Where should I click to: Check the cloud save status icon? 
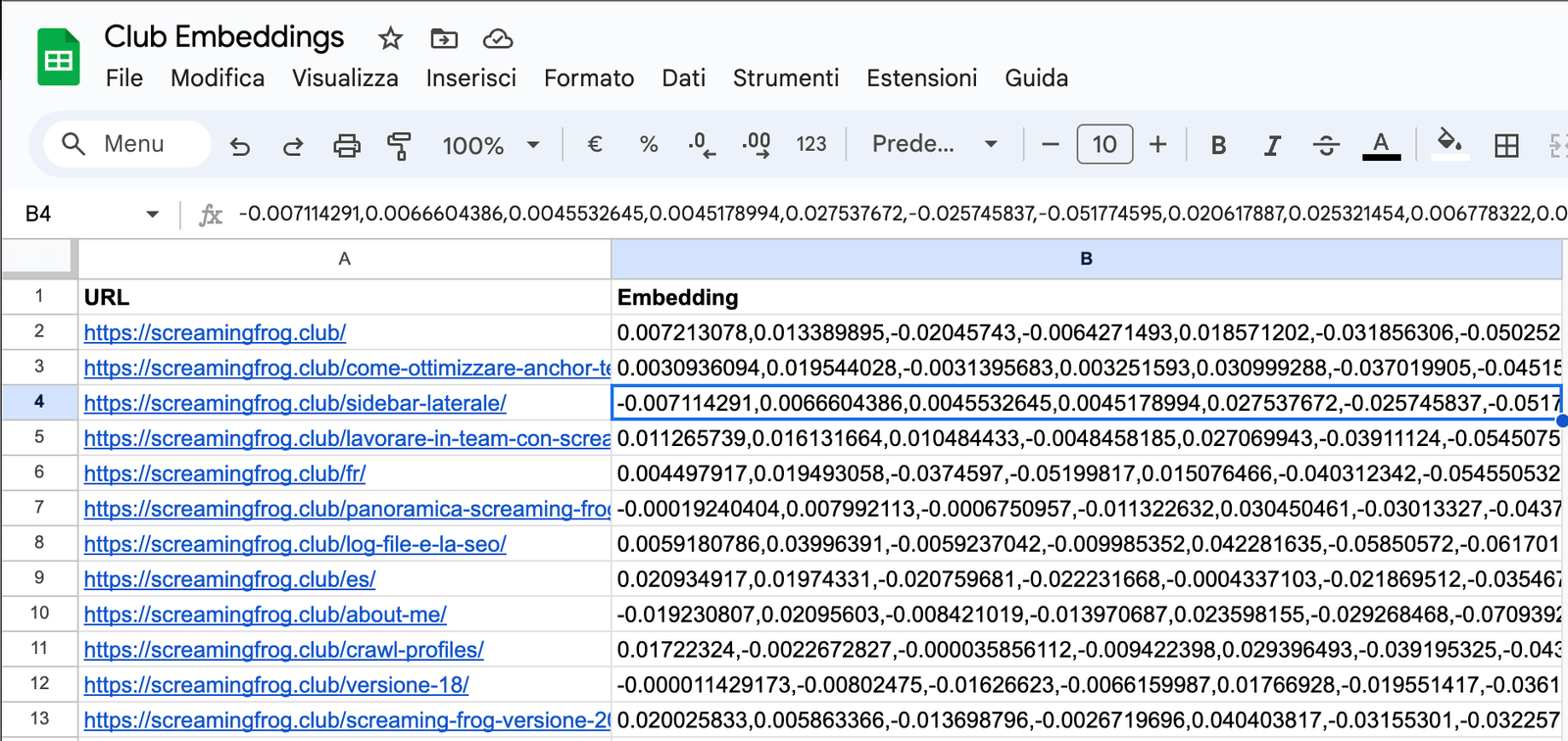click(x=498, y=38)
